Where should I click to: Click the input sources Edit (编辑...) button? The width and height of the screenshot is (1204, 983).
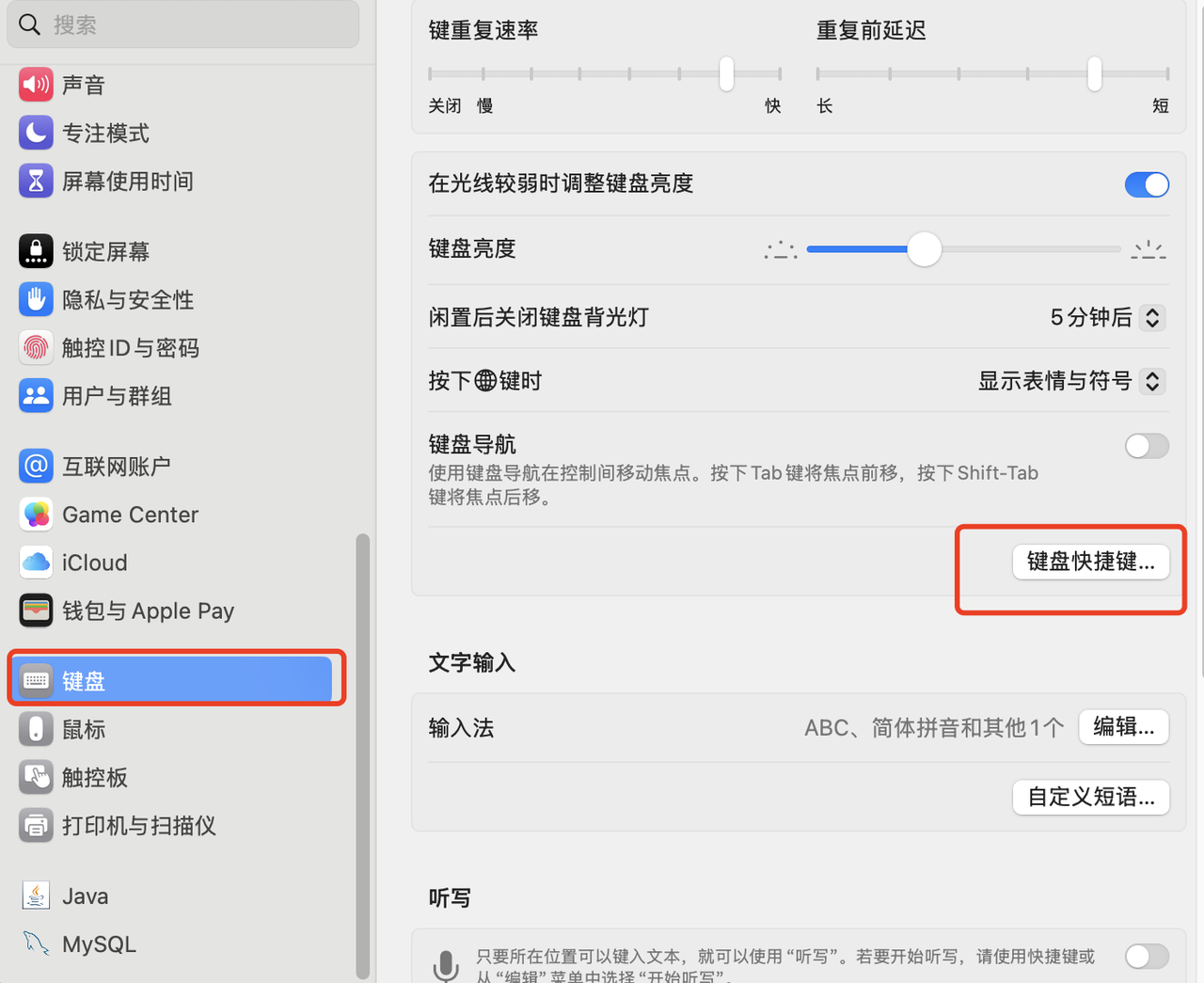(x=1123, y=727)
